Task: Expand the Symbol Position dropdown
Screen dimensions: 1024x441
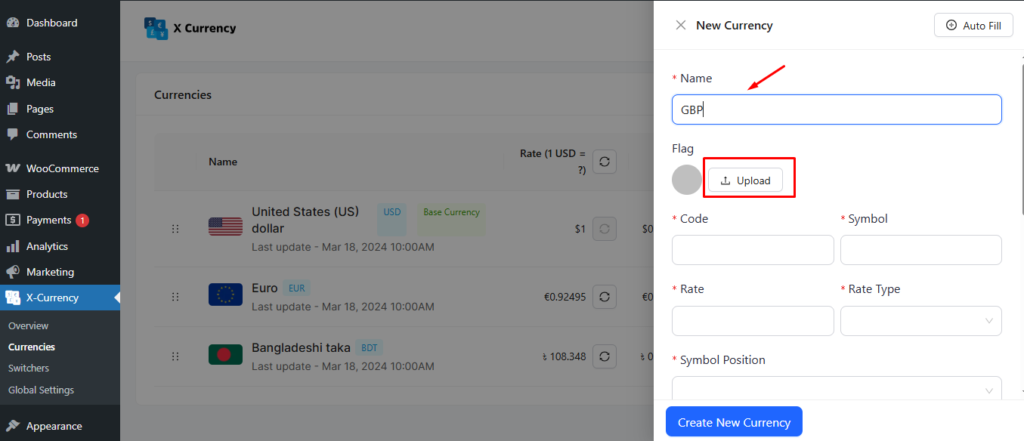Action: 837,390
